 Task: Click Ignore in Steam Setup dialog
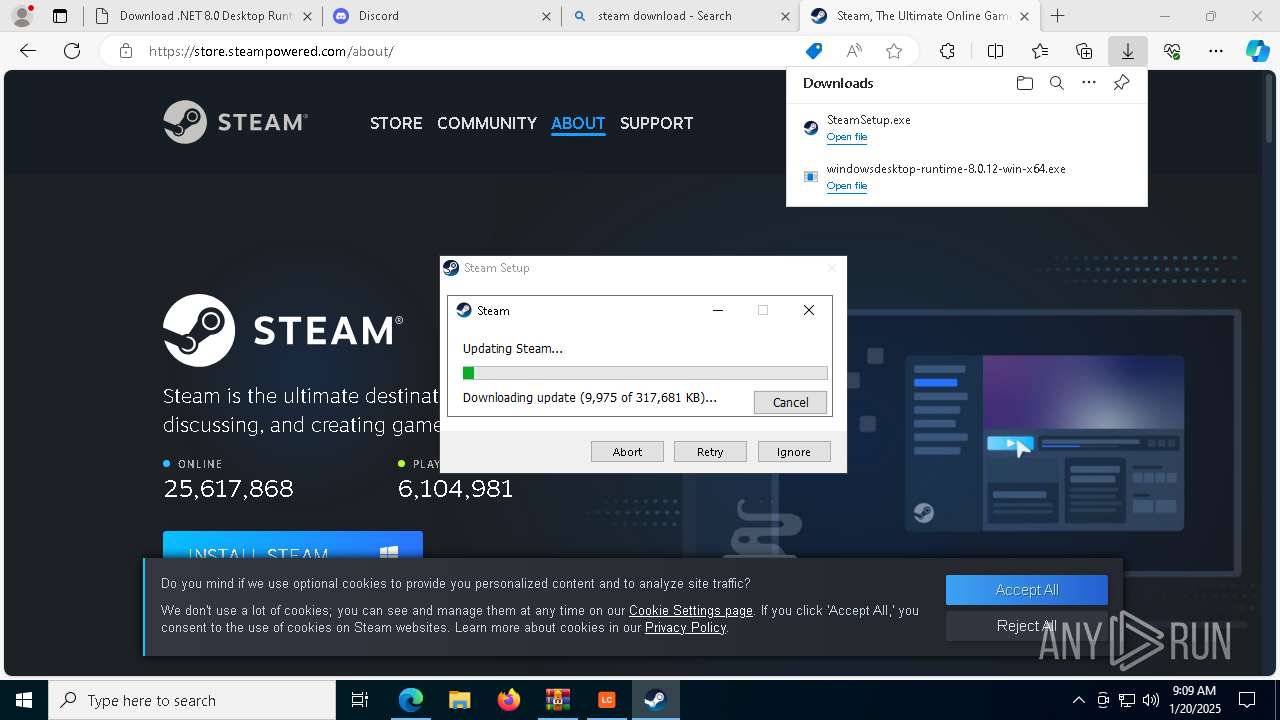click(794, 451)
